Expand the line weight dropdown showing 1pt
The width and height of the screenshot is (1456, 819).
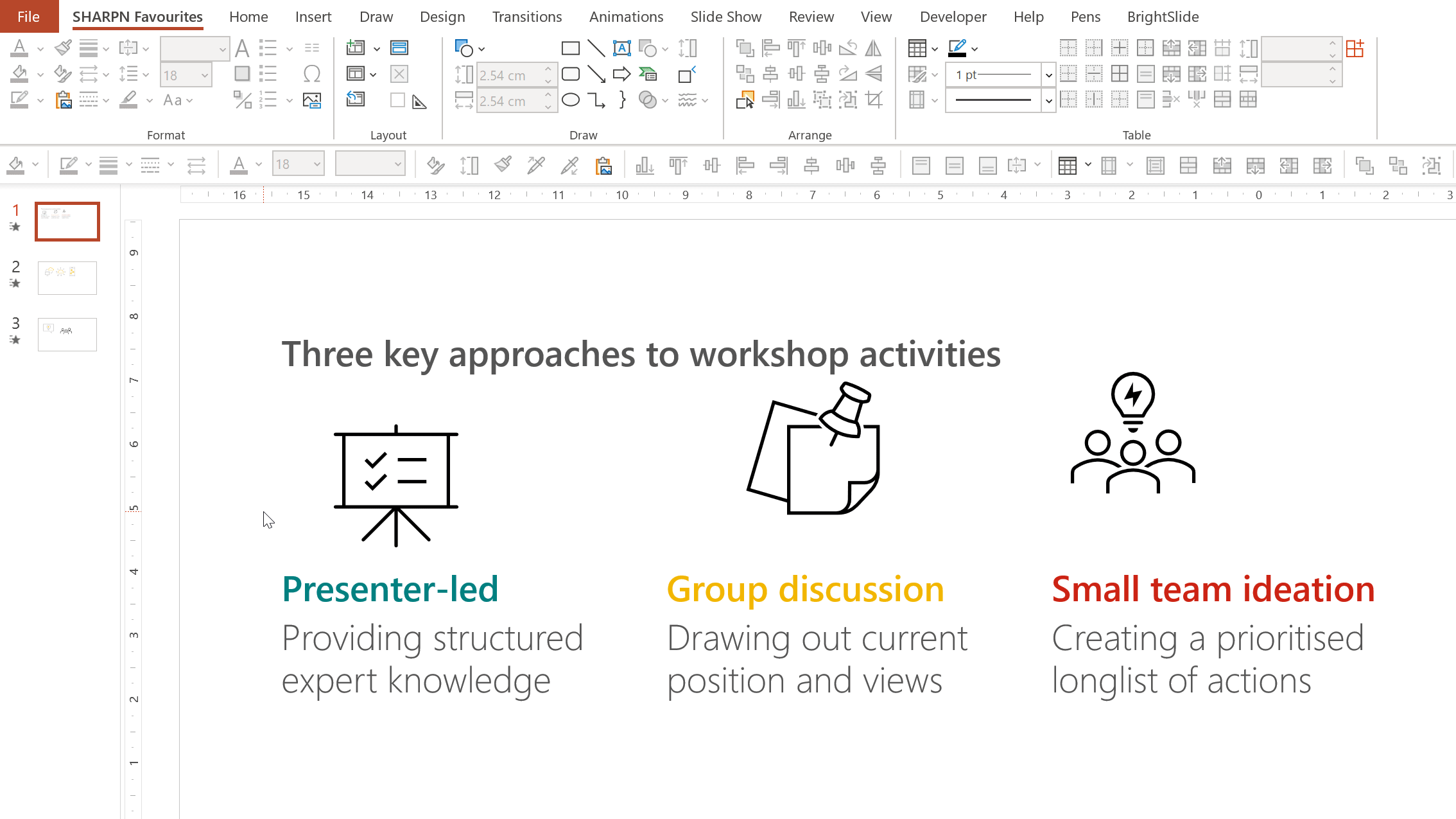(x=1047, y=74)
